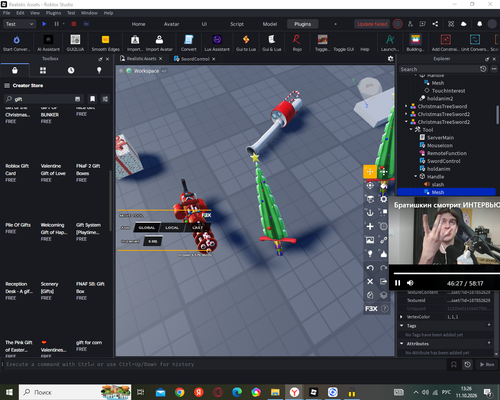The image size is (500, 400).
Task: Open the Plugins menu in the menu bar
Action: point(53,13)
